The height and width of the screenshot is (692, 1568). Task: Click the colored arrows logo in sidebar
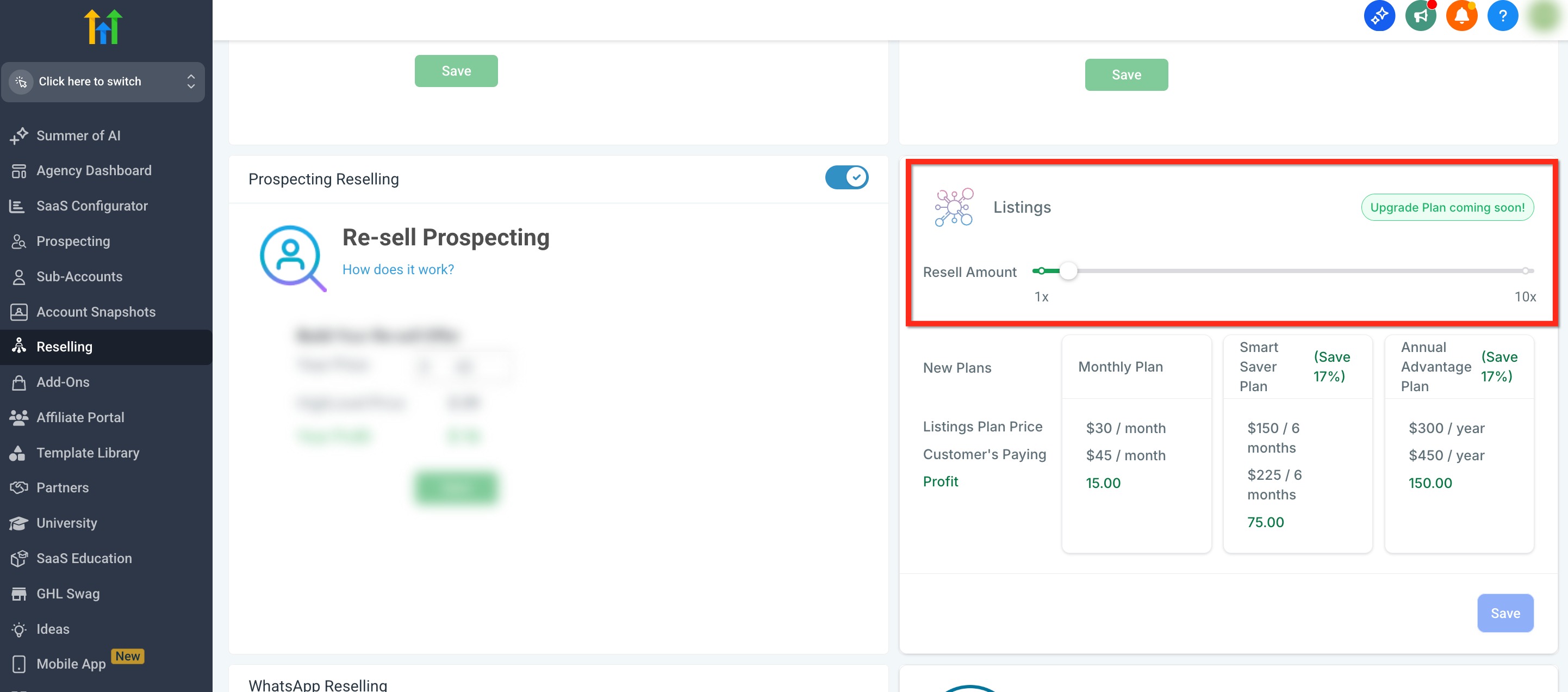103,27
